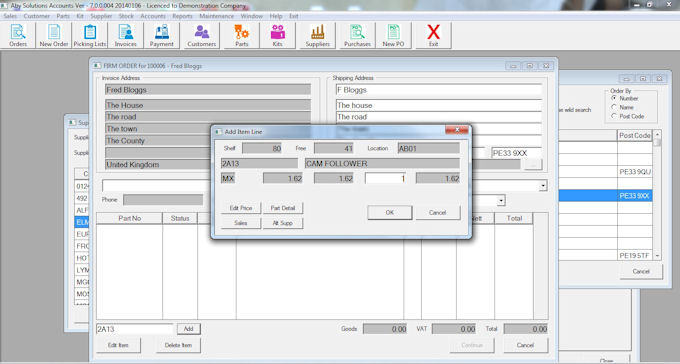
Task: Open the Help menu
Action: tap(276, 16)
